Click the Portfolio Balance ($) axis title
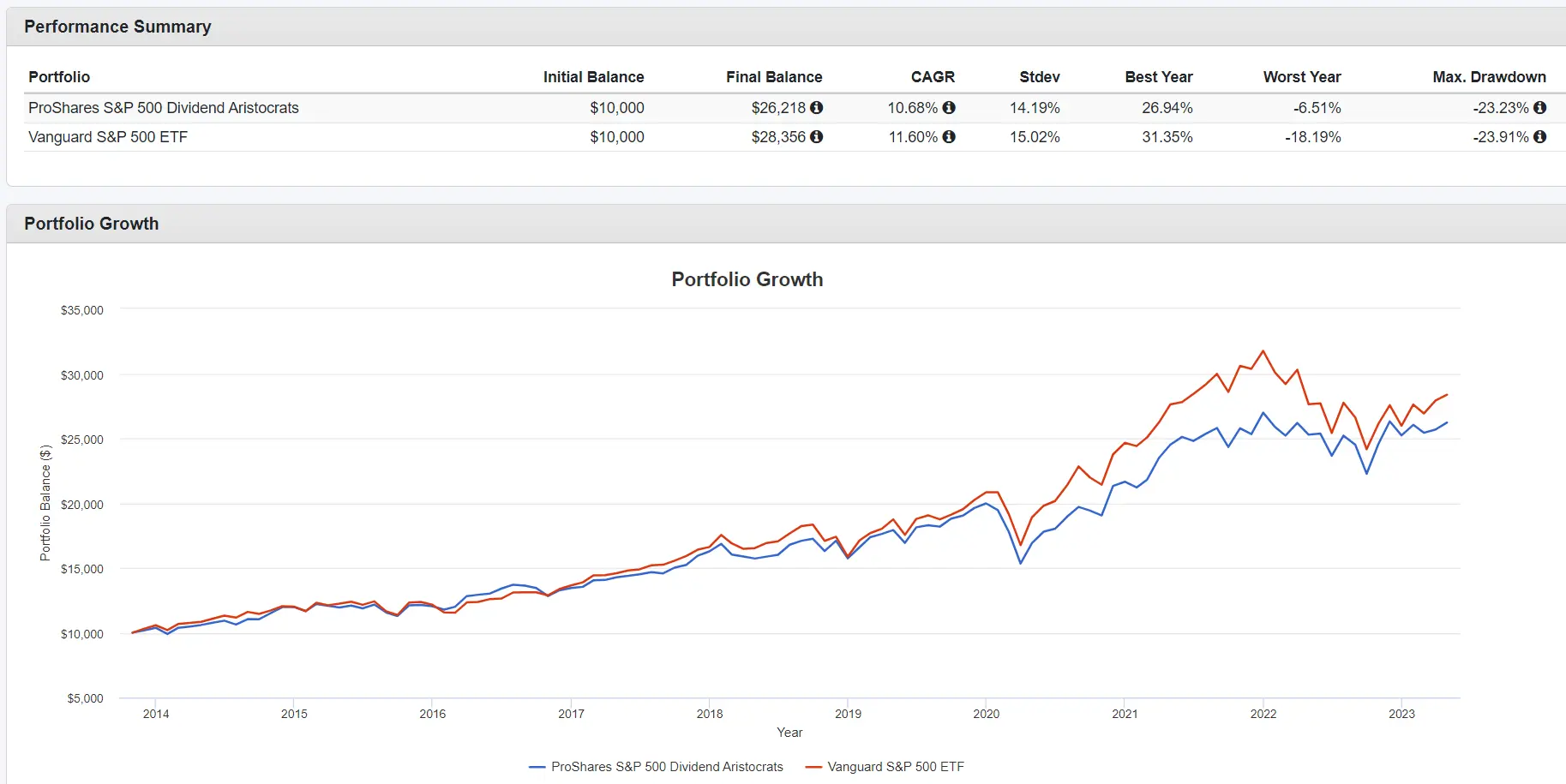1566x784 pixels. point(45,503)
